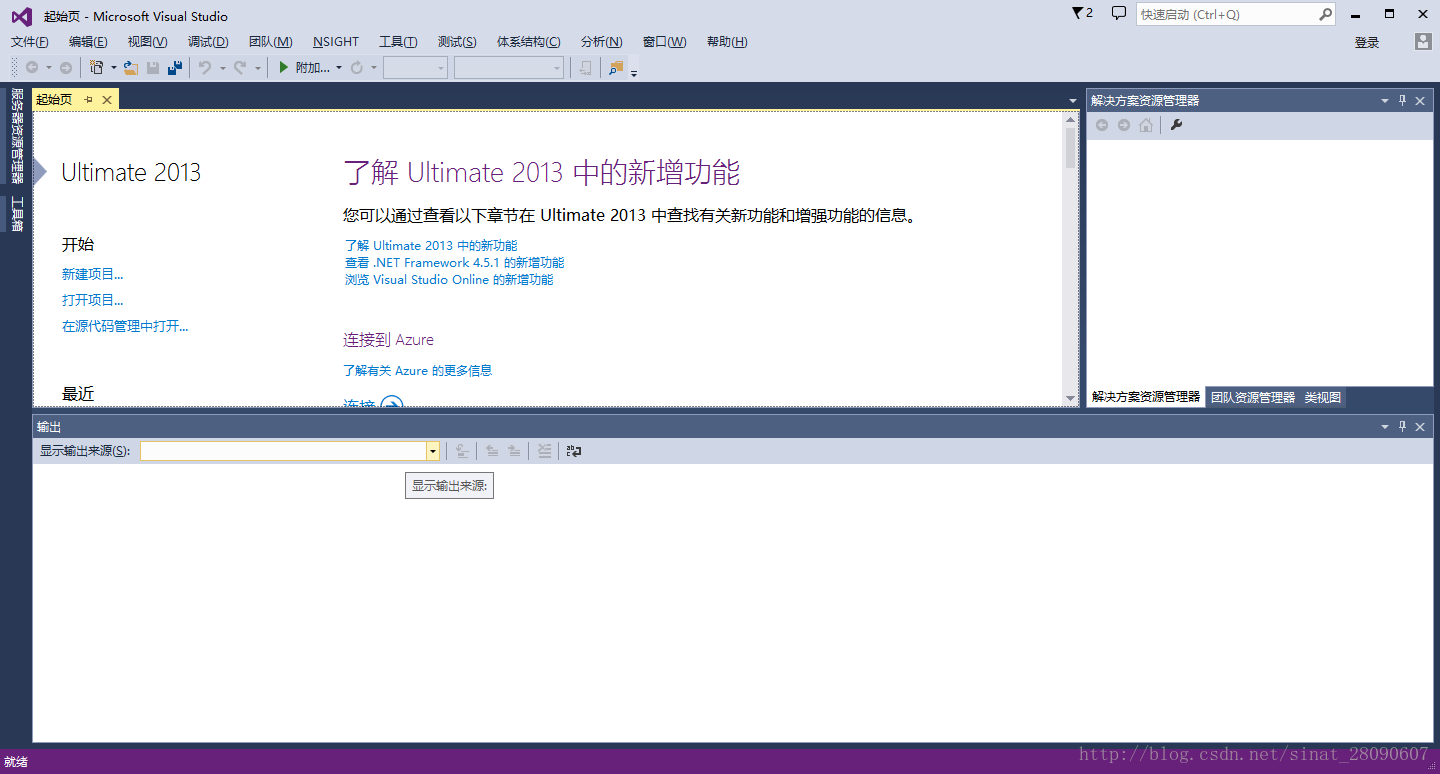1440x774 pixels.
Task: Click the Navigate Backward toolbar icon
Action: pos(32,67)
